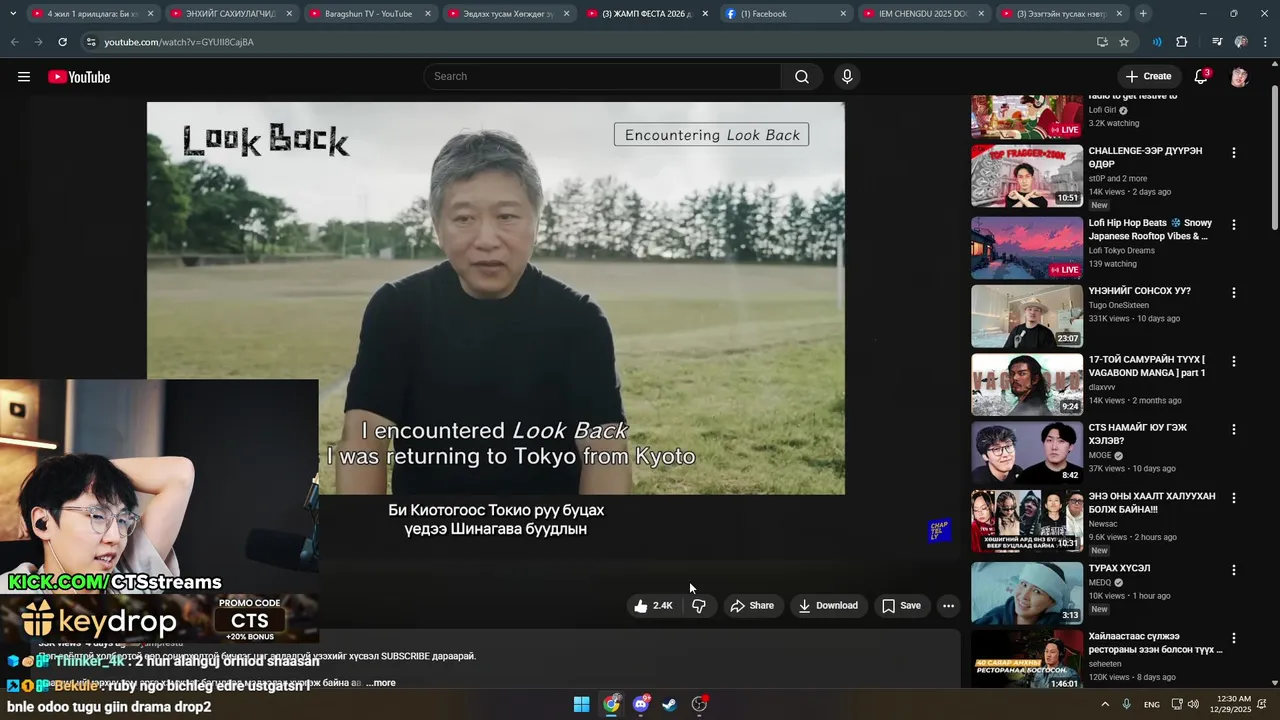
Task: Open Chrome from the taskbar
Action: click(x=611, y=704)
